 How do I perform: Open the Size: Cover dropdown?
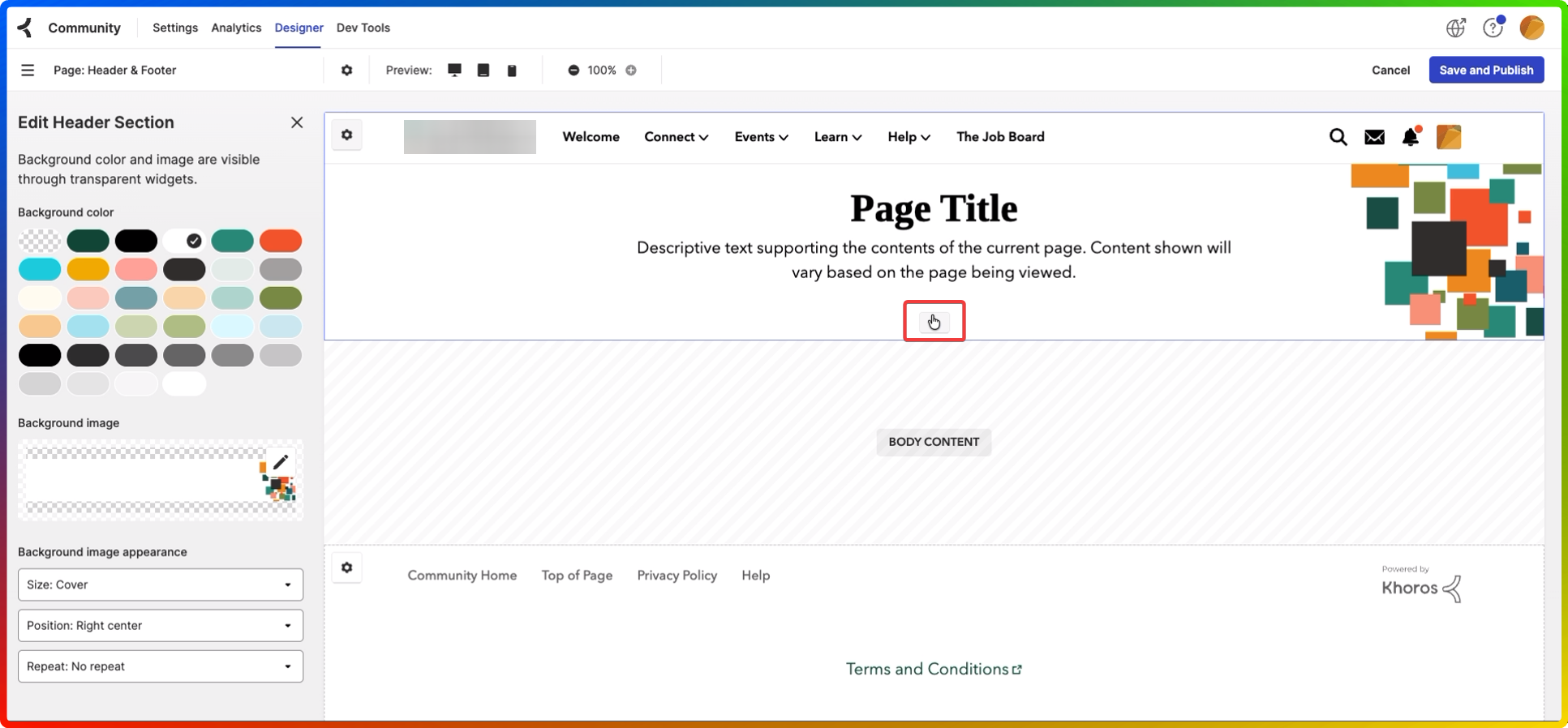click(161, 585)
